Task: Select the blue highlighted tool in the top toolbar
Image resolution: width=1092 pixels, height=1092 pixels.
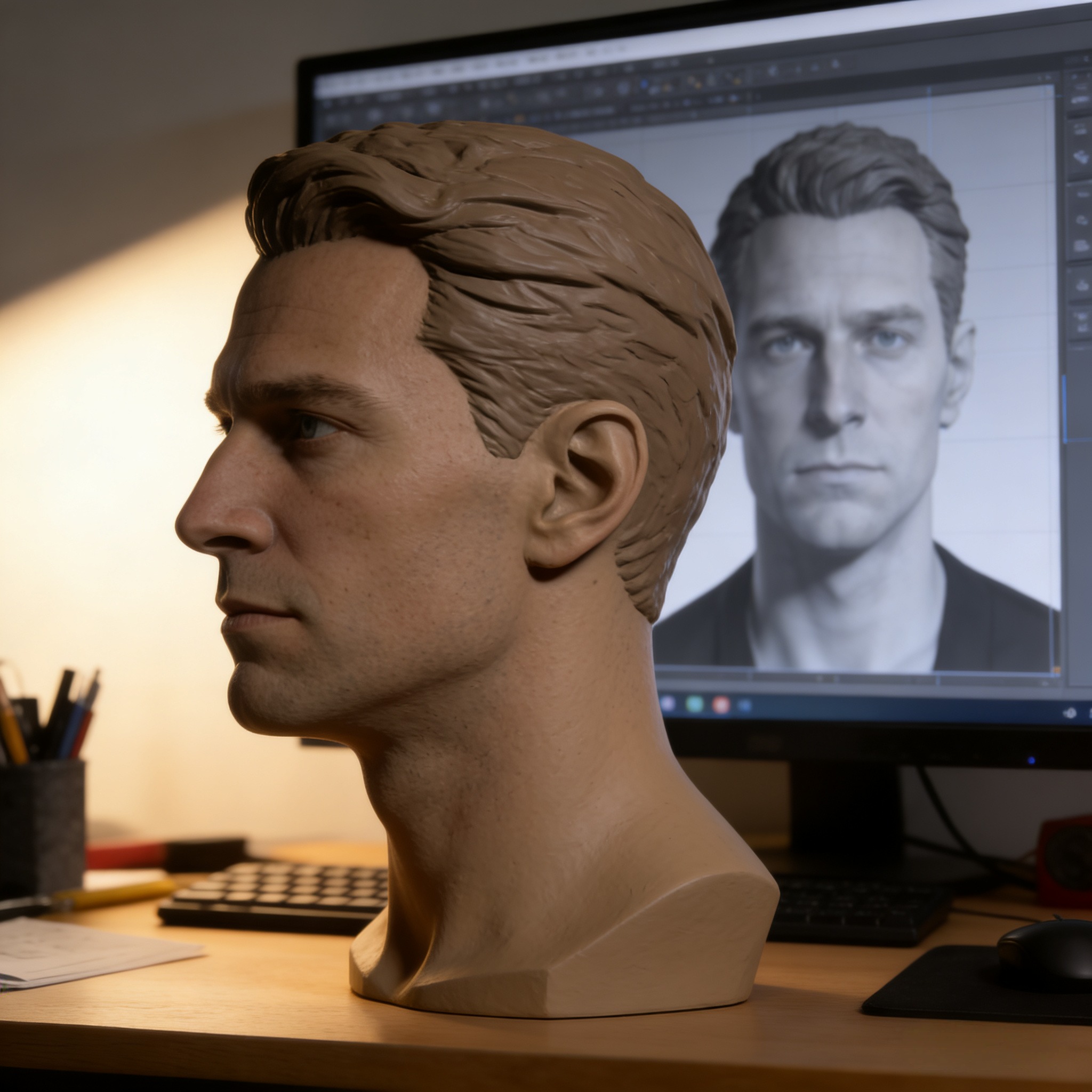Action: point(643,85)
